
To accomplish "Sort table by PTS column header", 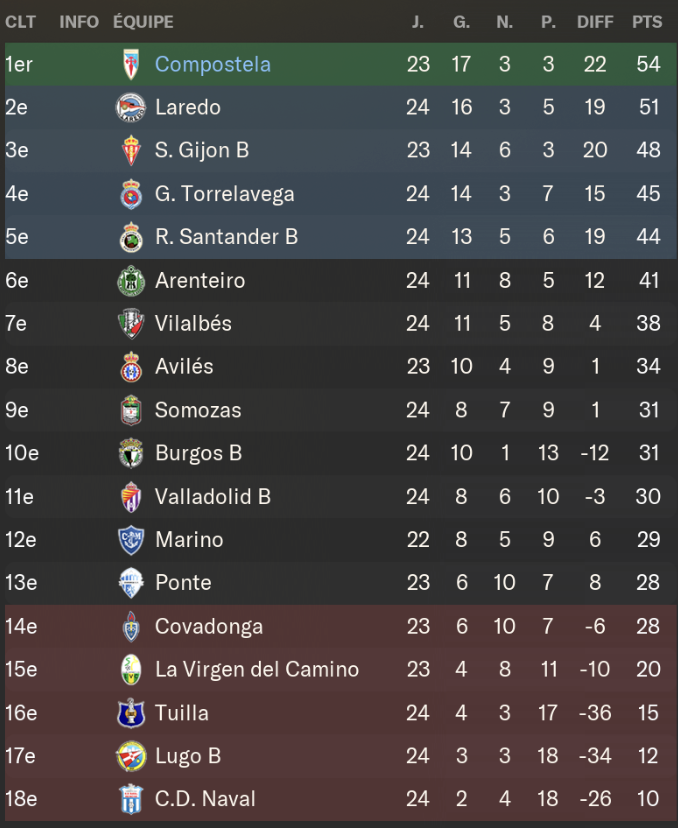I will pos(647,22).
